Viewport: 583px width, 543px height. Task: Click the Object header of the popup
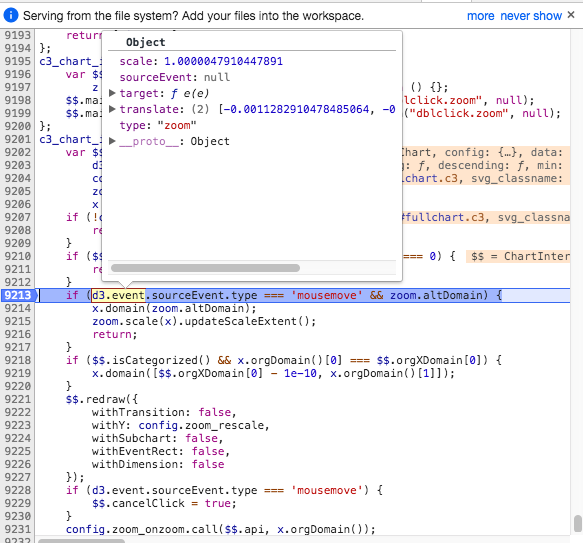tap(145, 42)
